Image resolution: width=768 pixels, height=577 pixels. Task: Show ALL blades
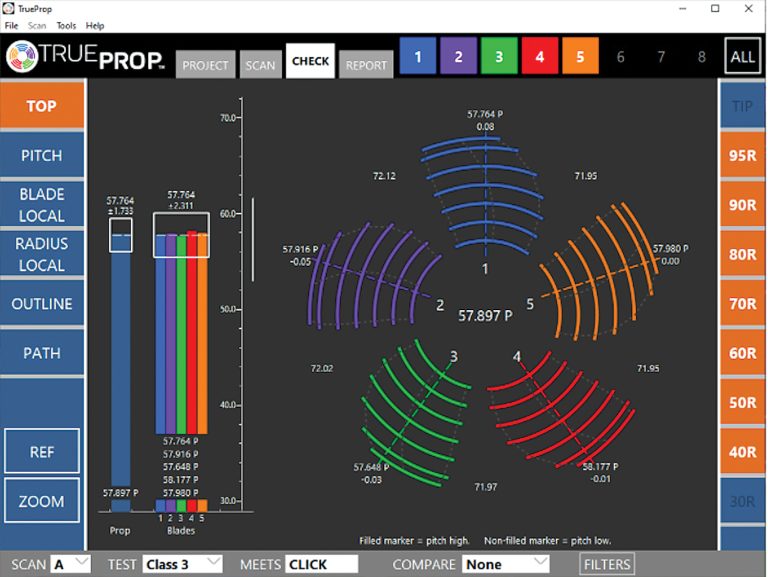pyautogui.click(x=742, y=57)
